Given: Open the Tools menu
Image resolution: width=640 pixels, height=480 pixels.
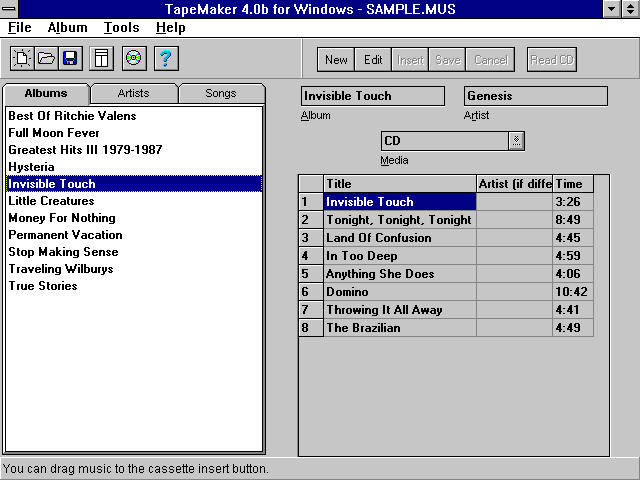Looking at the screenshot, I should tap(121, 28).
